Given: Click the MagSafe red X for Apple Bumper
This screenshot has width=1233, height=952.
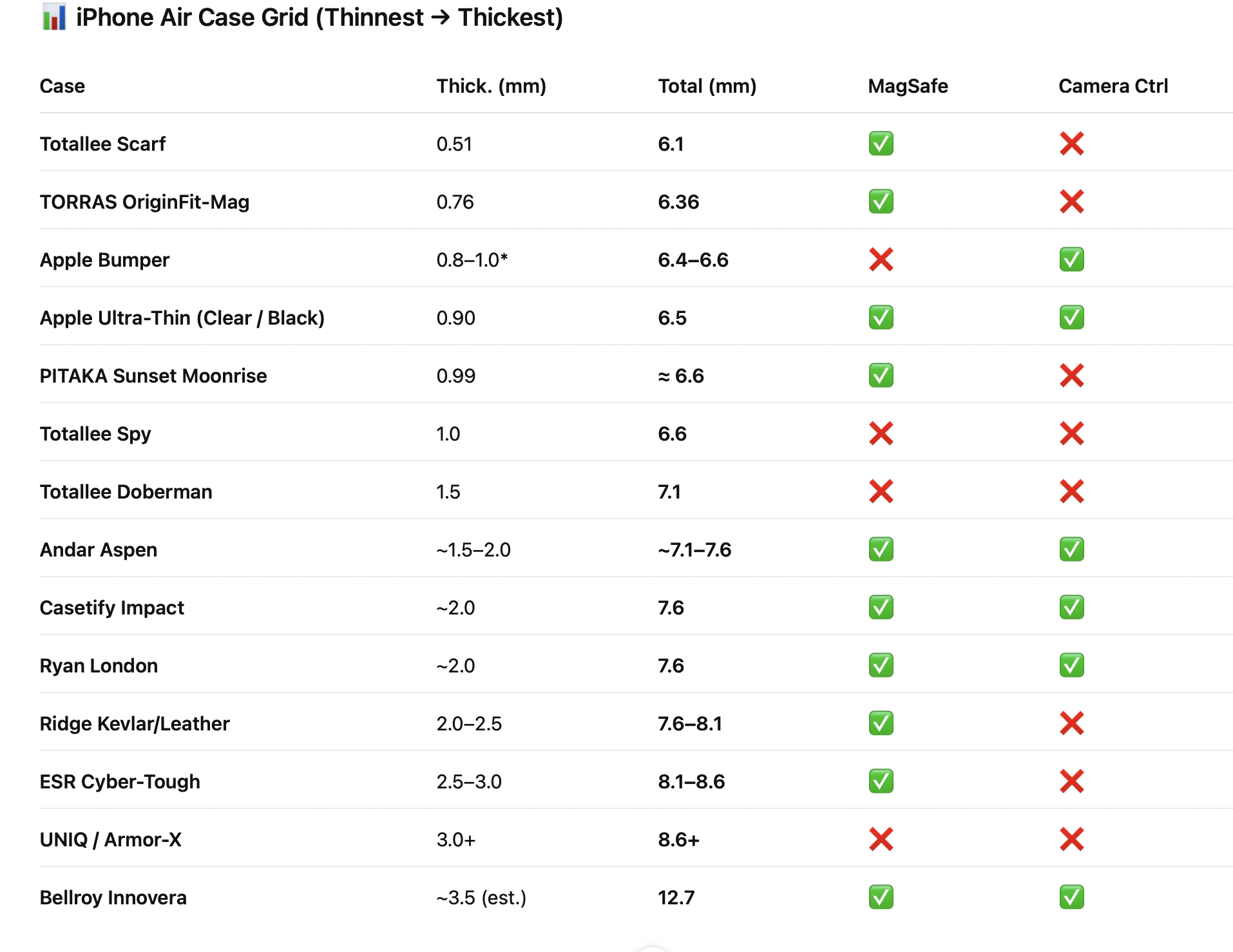Looking at the screenshot, I should coord(881,260).
